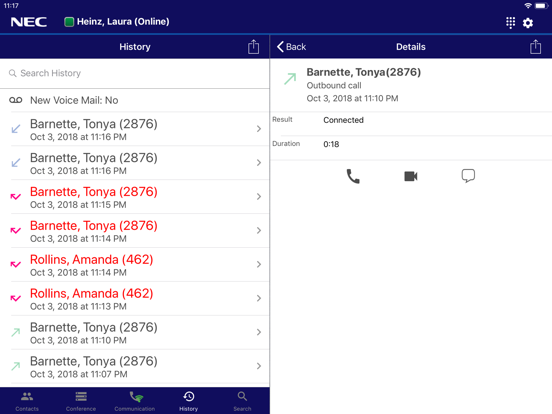Image resolution: width=552 pixels, height=414 pixels.
Task: Tap the Details panel share icon
Action: [x=535, y=47]
